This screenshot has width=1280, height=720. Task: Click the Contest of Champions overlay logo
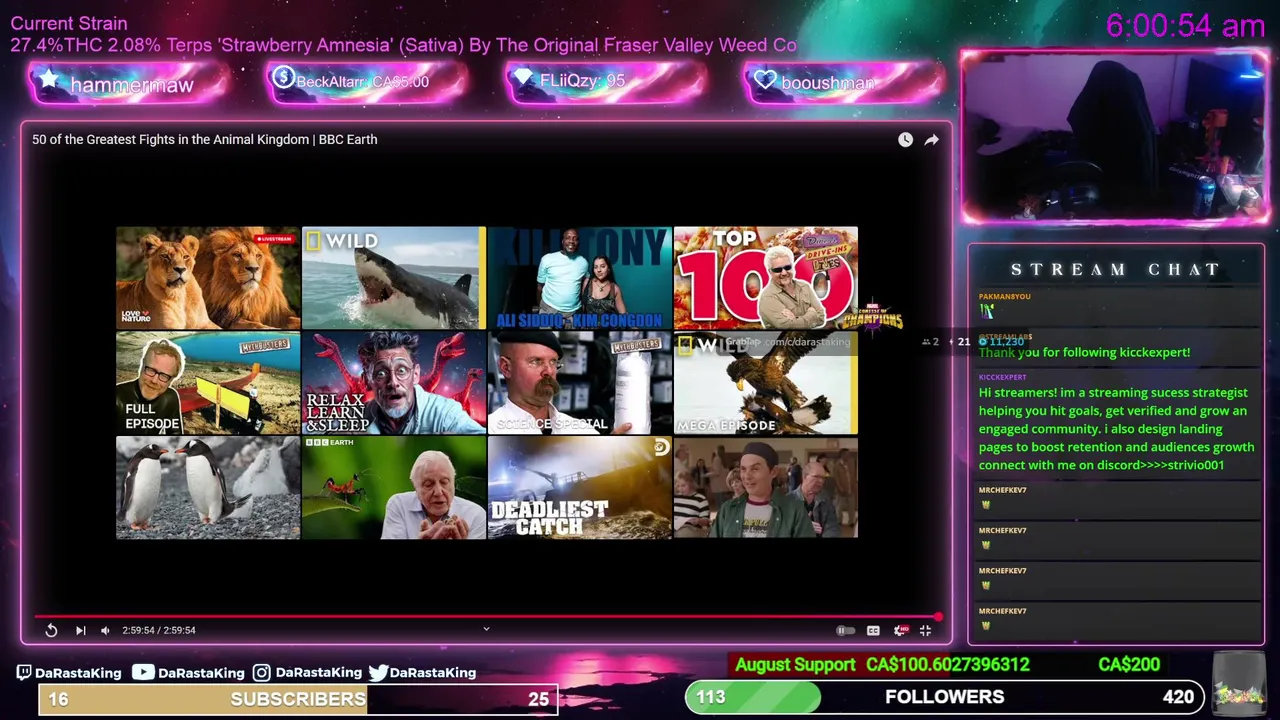pyautogui.click(x=872, y=316)
